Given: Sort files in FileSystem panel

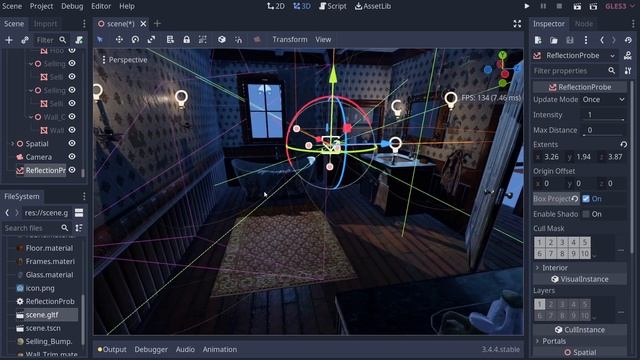Looking at the screenshot, I should [x=79, y=228].
